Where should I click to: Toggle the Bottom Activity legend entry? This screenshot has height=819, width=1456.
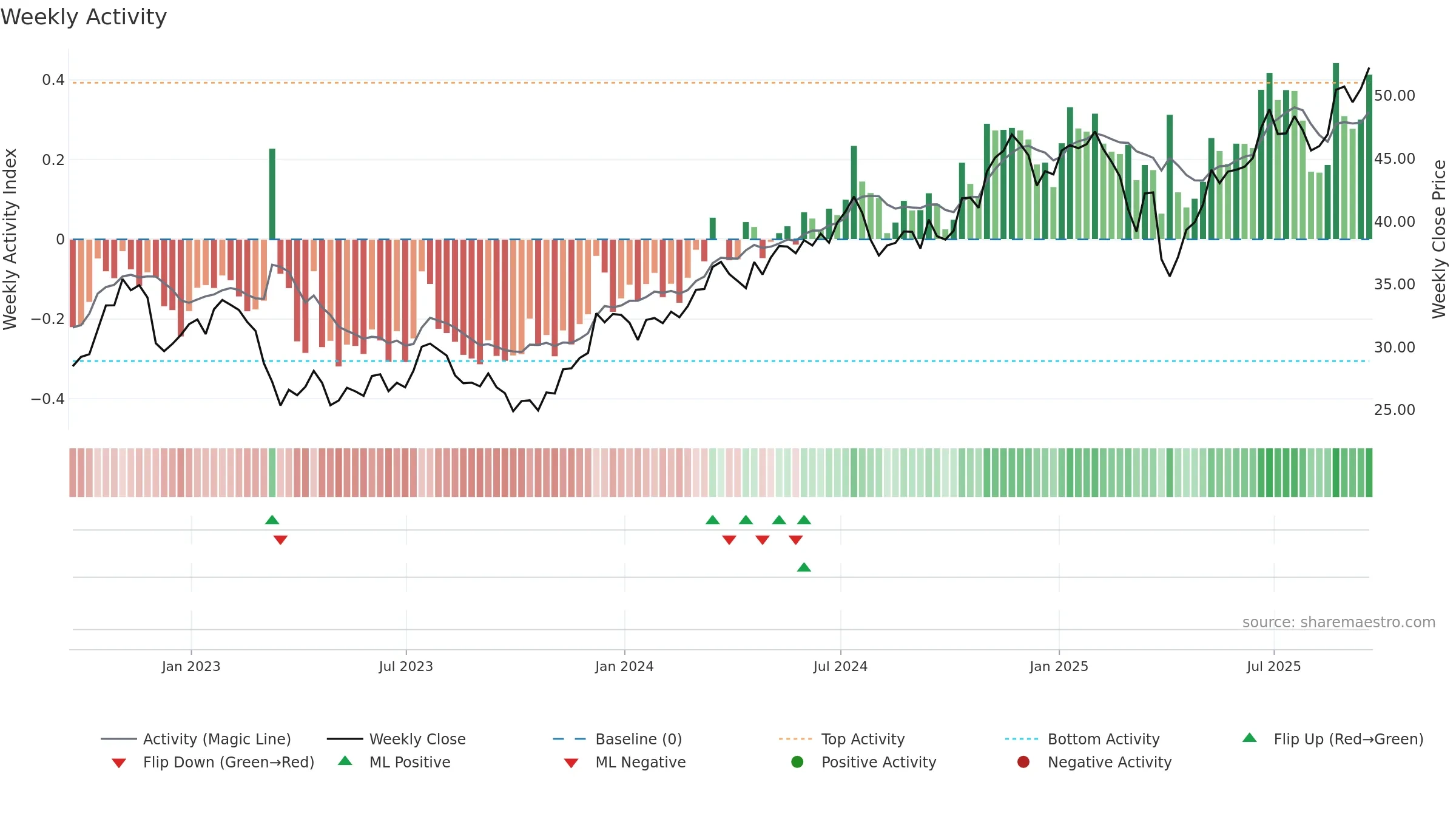(1082, 739)
